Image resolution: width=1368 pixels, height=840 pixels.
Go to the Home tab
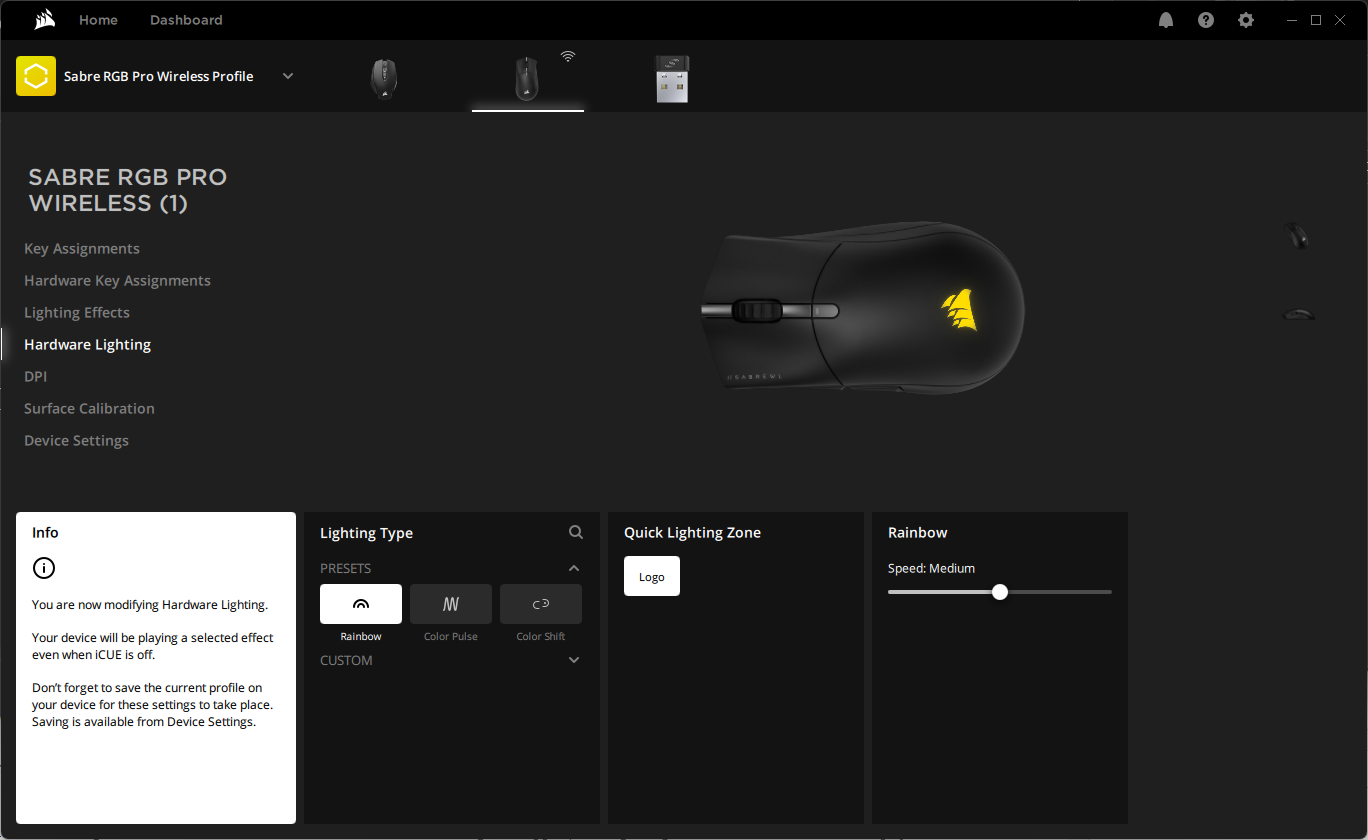(98, 20)
